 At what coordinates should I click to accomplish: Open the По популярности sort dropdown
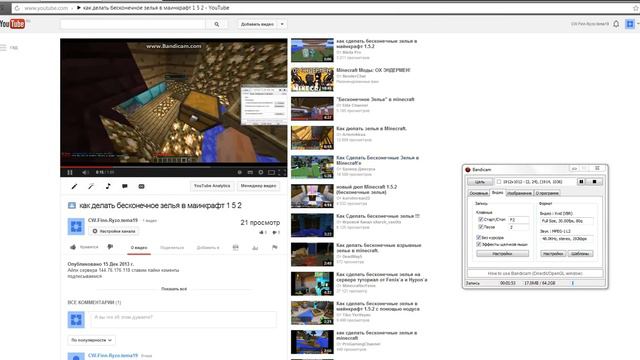91,340
